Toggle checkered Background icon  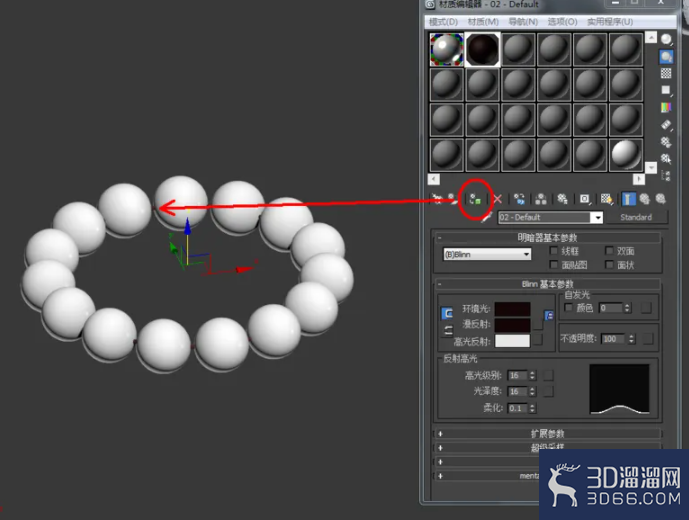tap(666, 73)
